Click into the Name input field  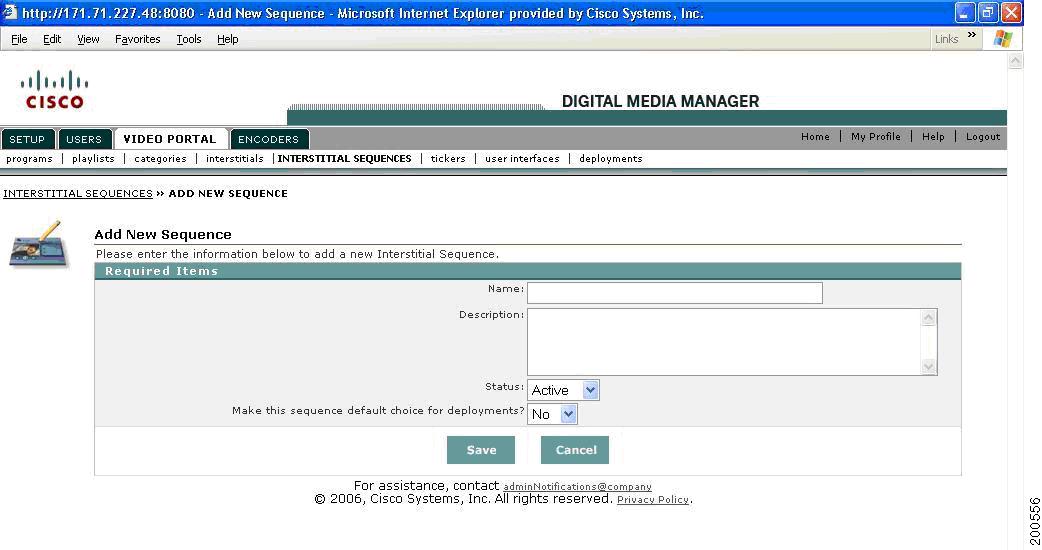pos(675,293)
